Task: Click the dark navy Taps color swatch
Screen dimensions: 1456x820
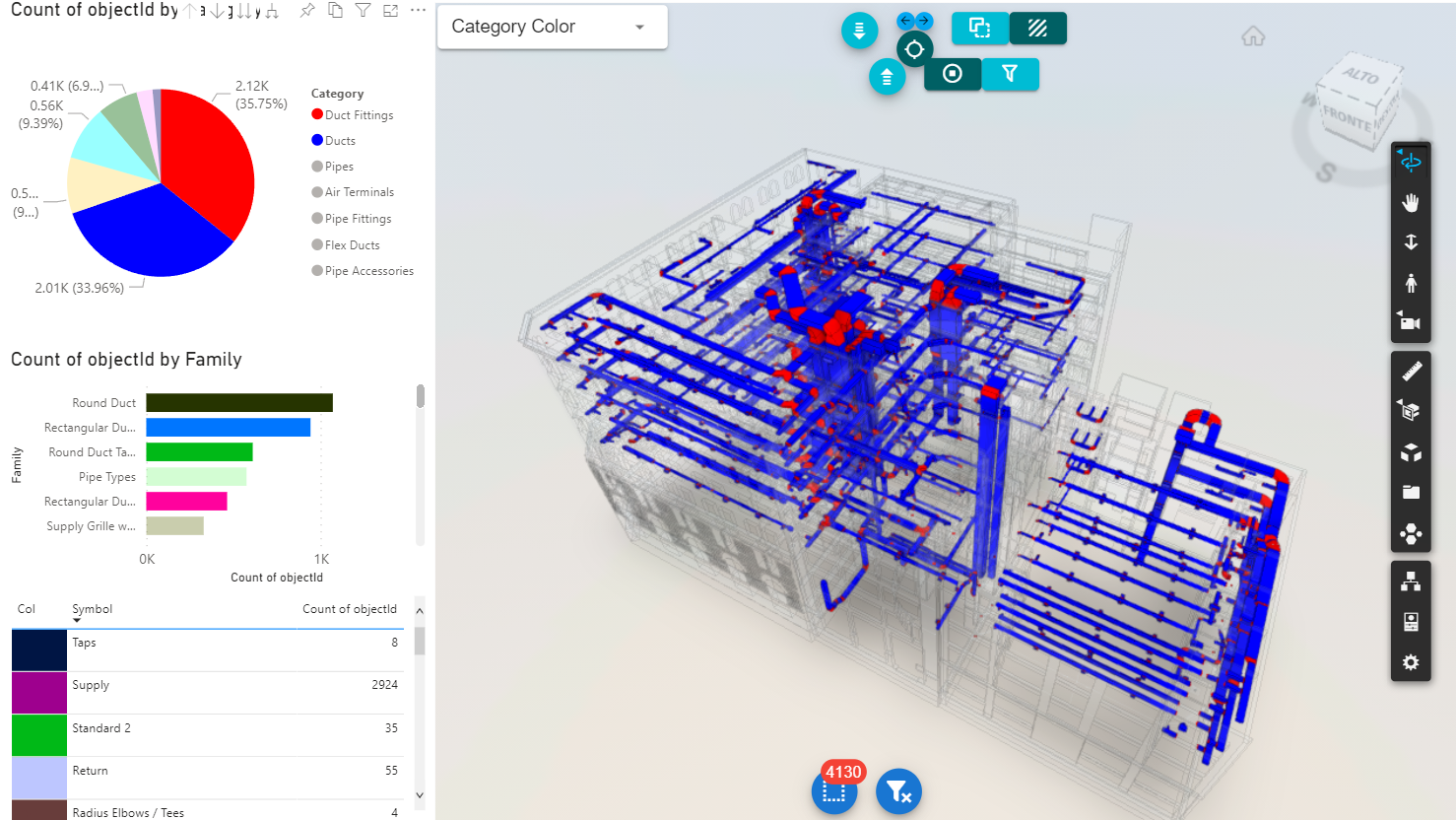Action: 39,650
